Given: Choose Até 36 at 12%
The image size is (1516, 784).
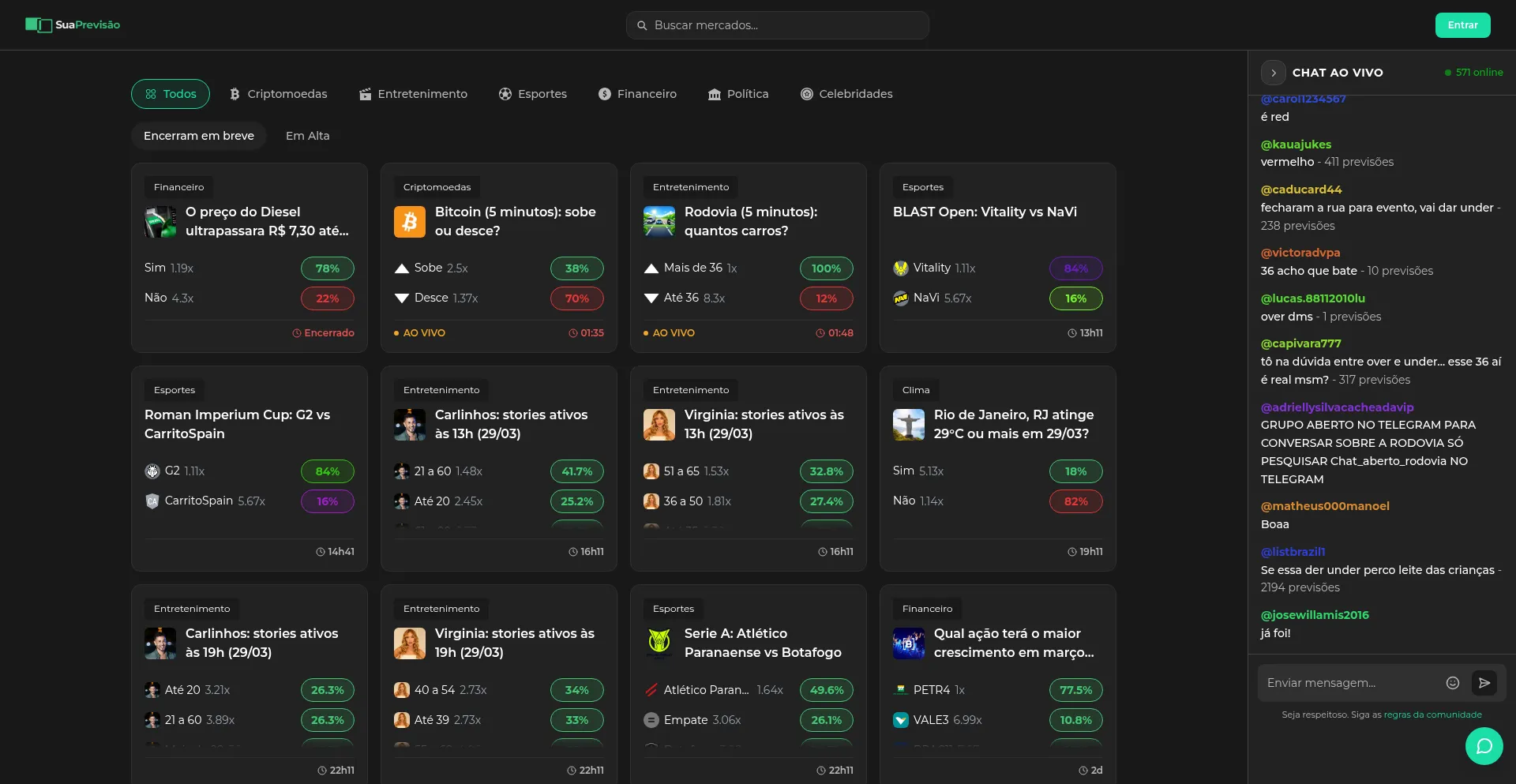Looking at the screenshot, I should [827, 298].
